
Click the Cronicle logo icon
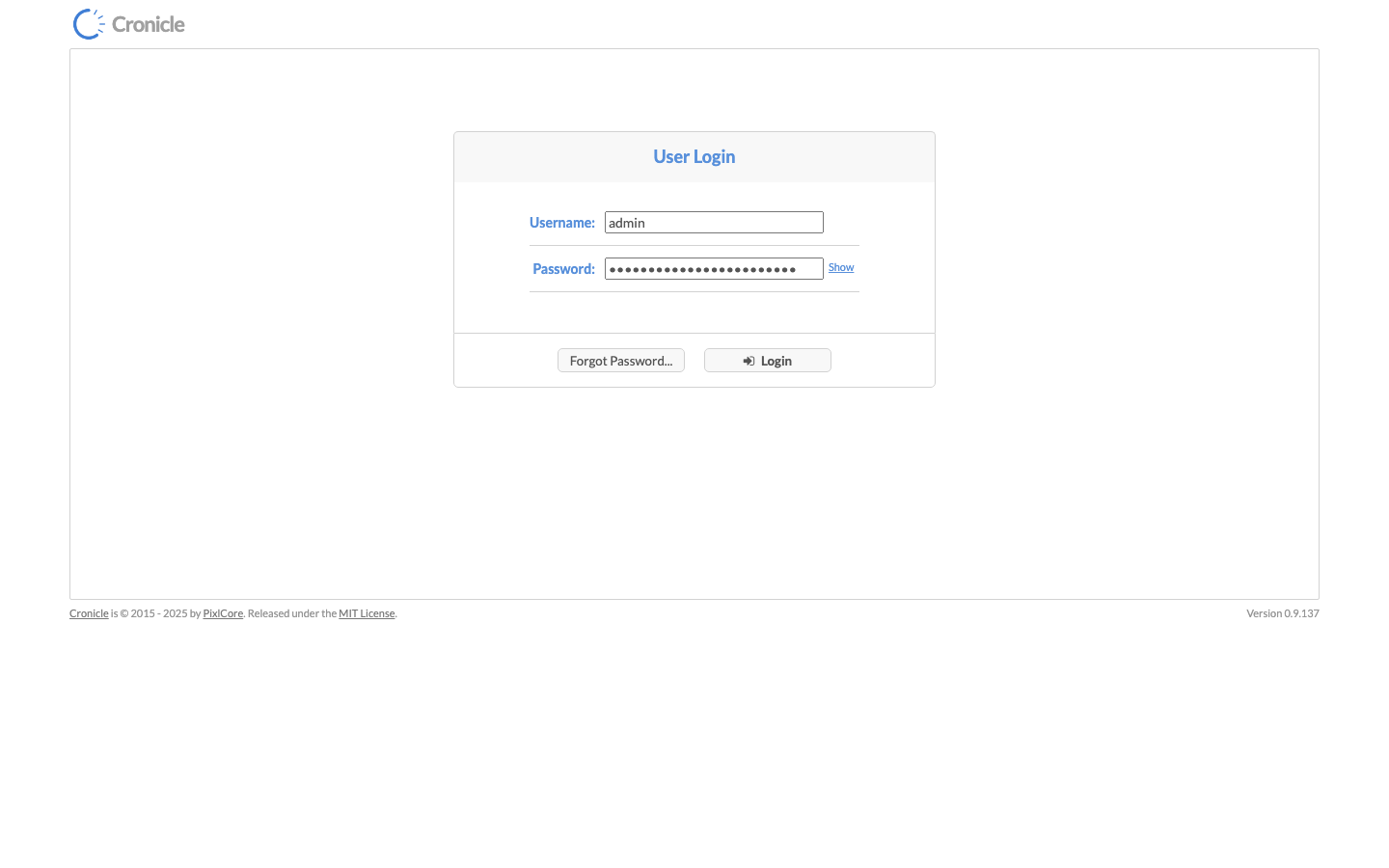[x=89, y=24]
